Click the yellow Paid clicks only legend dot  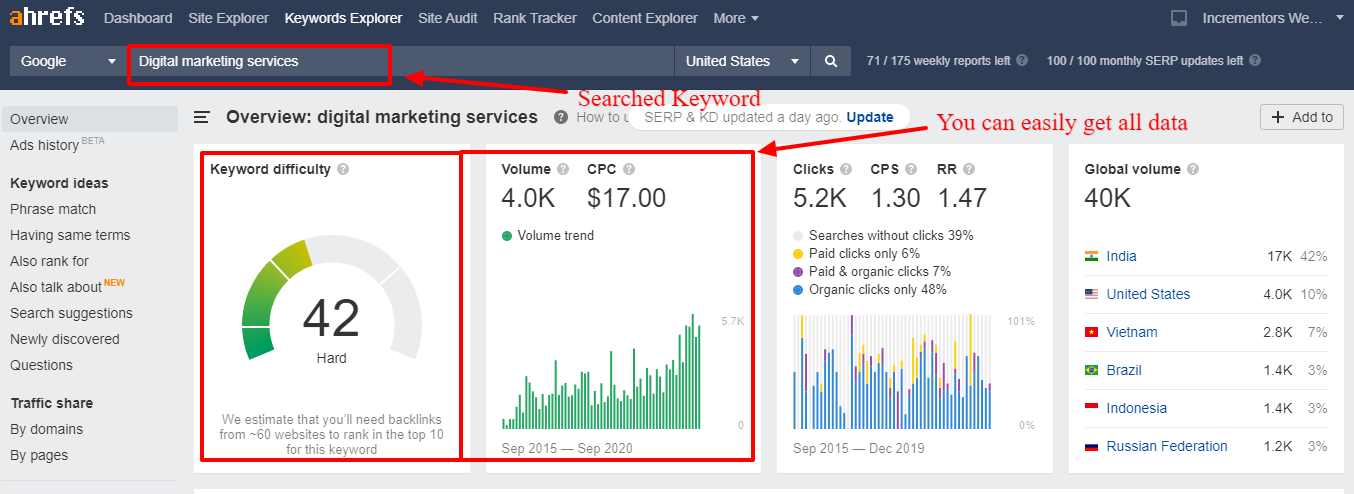pos(798,254)
